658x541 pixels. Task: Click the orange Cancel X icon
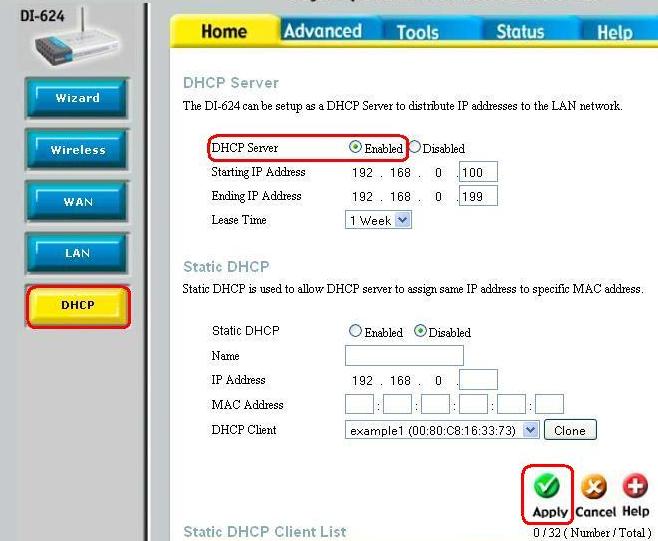tap(594, 487)
